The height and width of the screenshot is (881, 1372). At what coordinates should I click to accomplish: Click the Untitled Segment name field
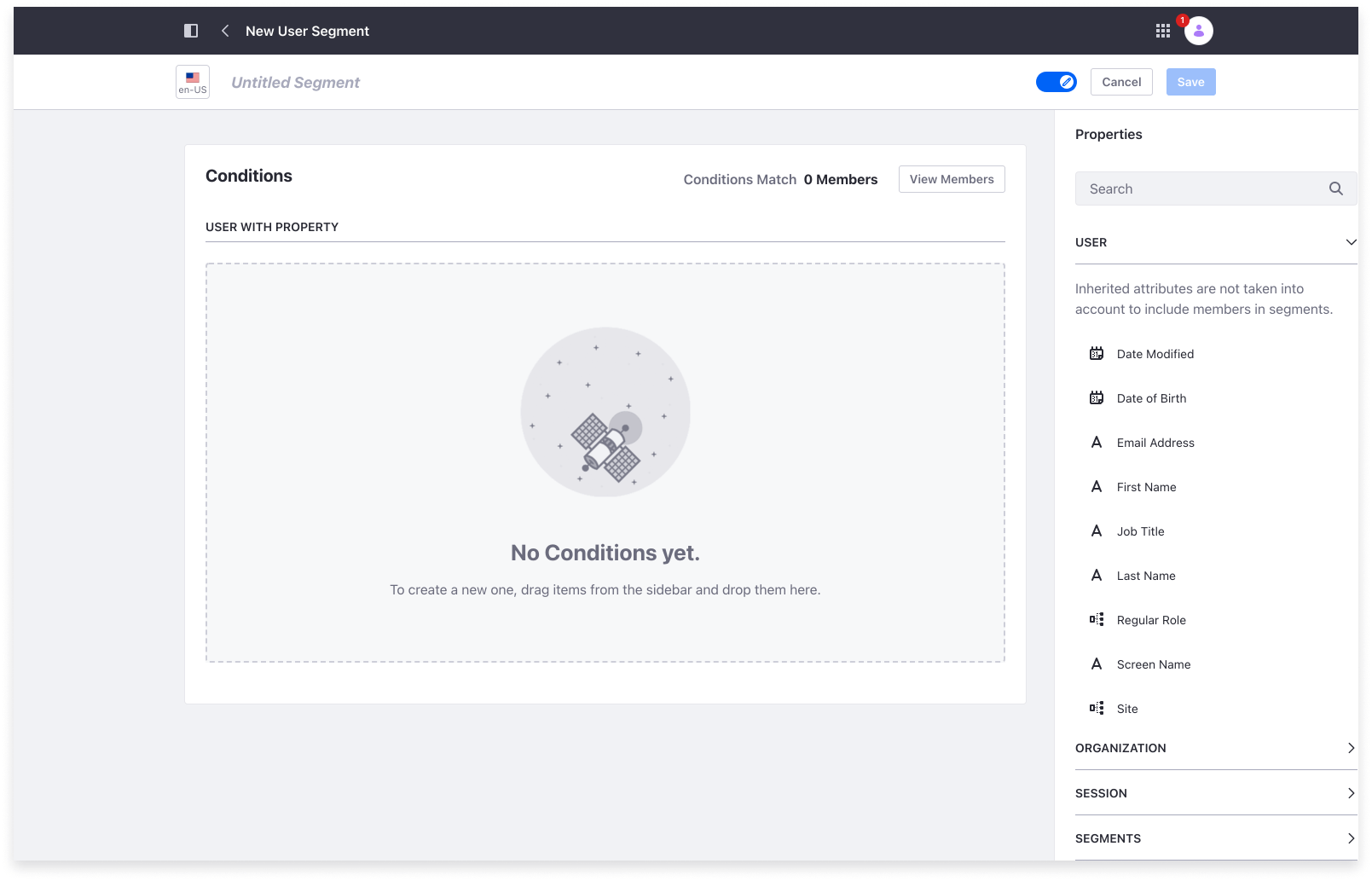point(296,83)
